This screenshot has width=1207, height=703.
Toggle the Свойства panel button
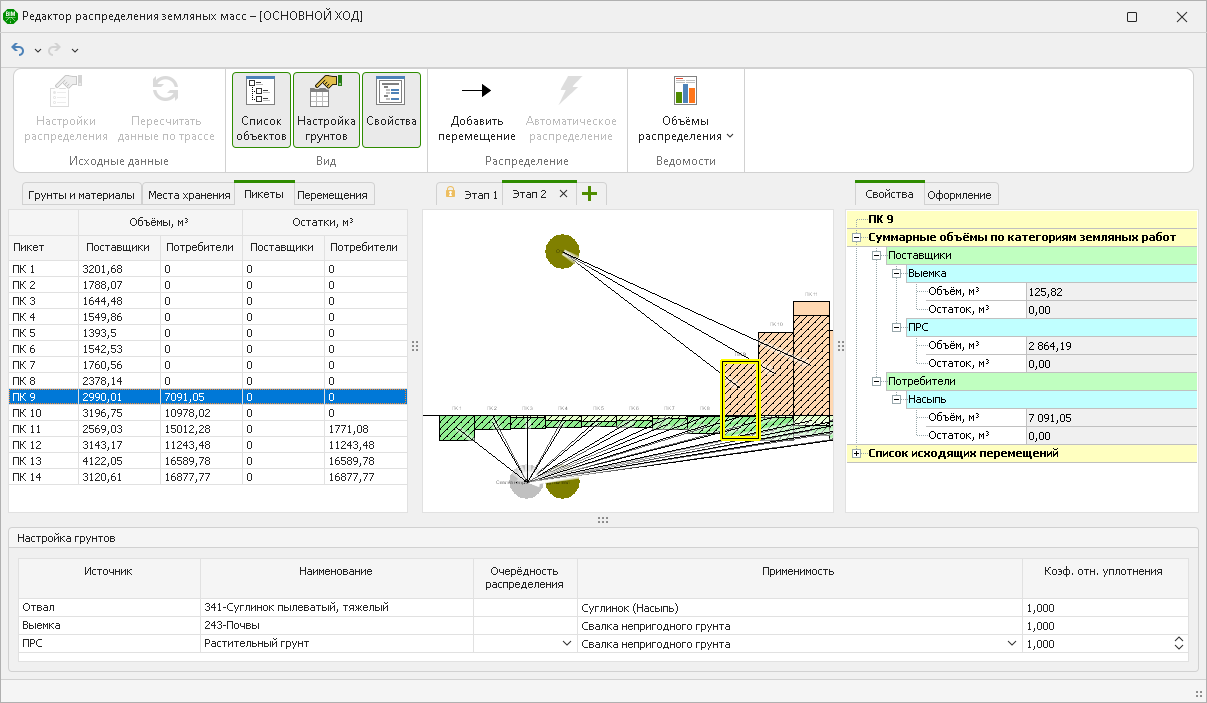[x=391, y=109]
